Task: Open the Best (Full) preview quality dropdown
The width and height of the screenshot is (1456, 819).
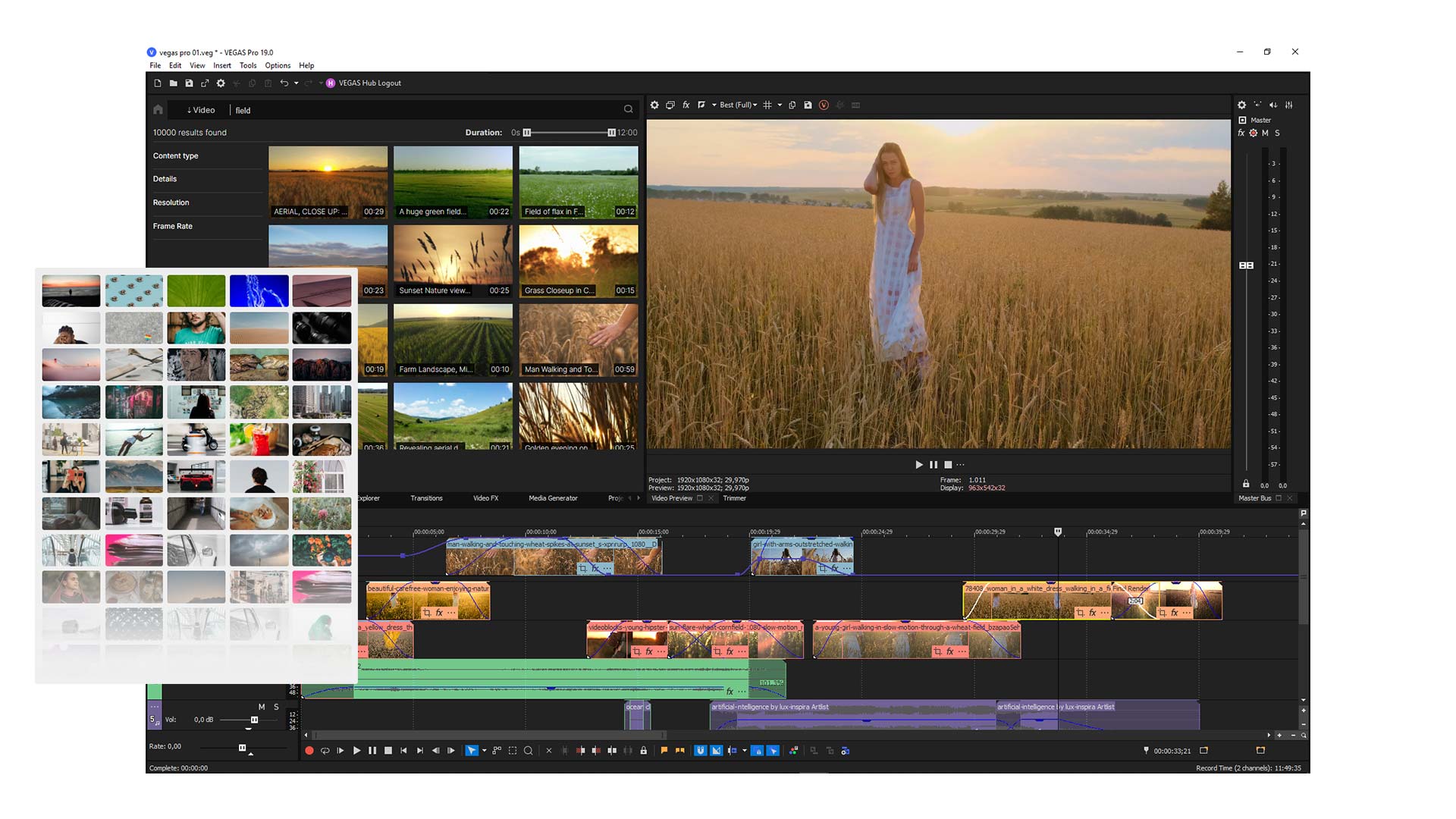Action: [x=736, y=105]
